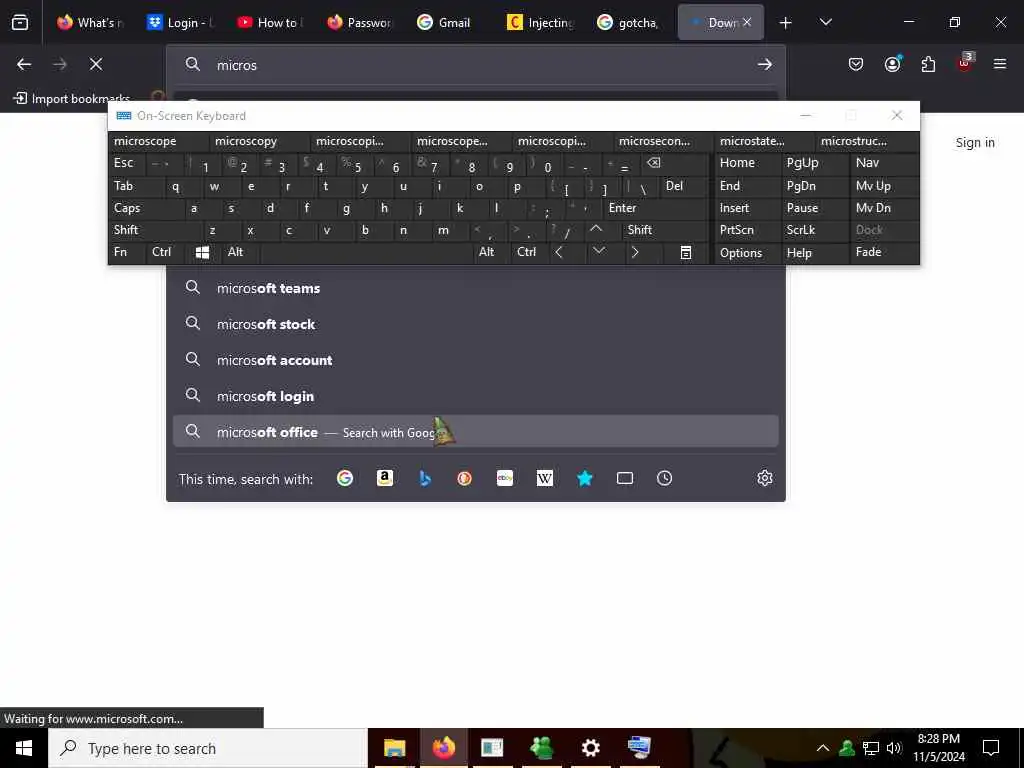Toggle the Fade key on keyboard
The width and height of the screenshot is (1024, 768).
[884, 252]
